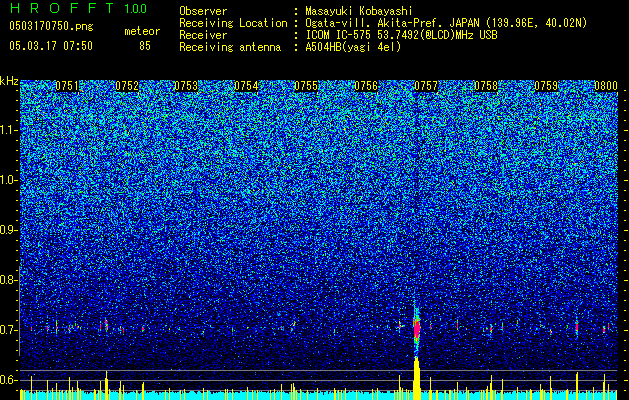Select the observer name Masayuki Kobayashi

[359, 11]
